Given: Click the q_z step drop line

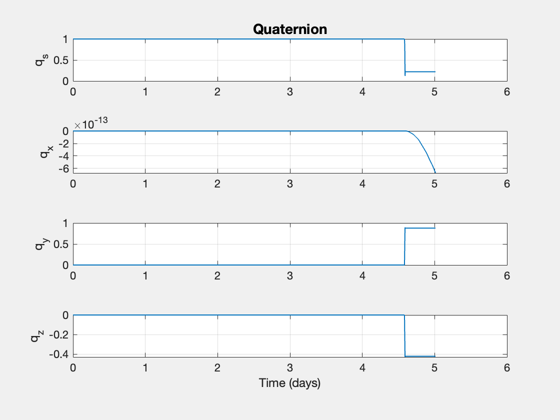Looking at the screenshot, I should [405, 336].
